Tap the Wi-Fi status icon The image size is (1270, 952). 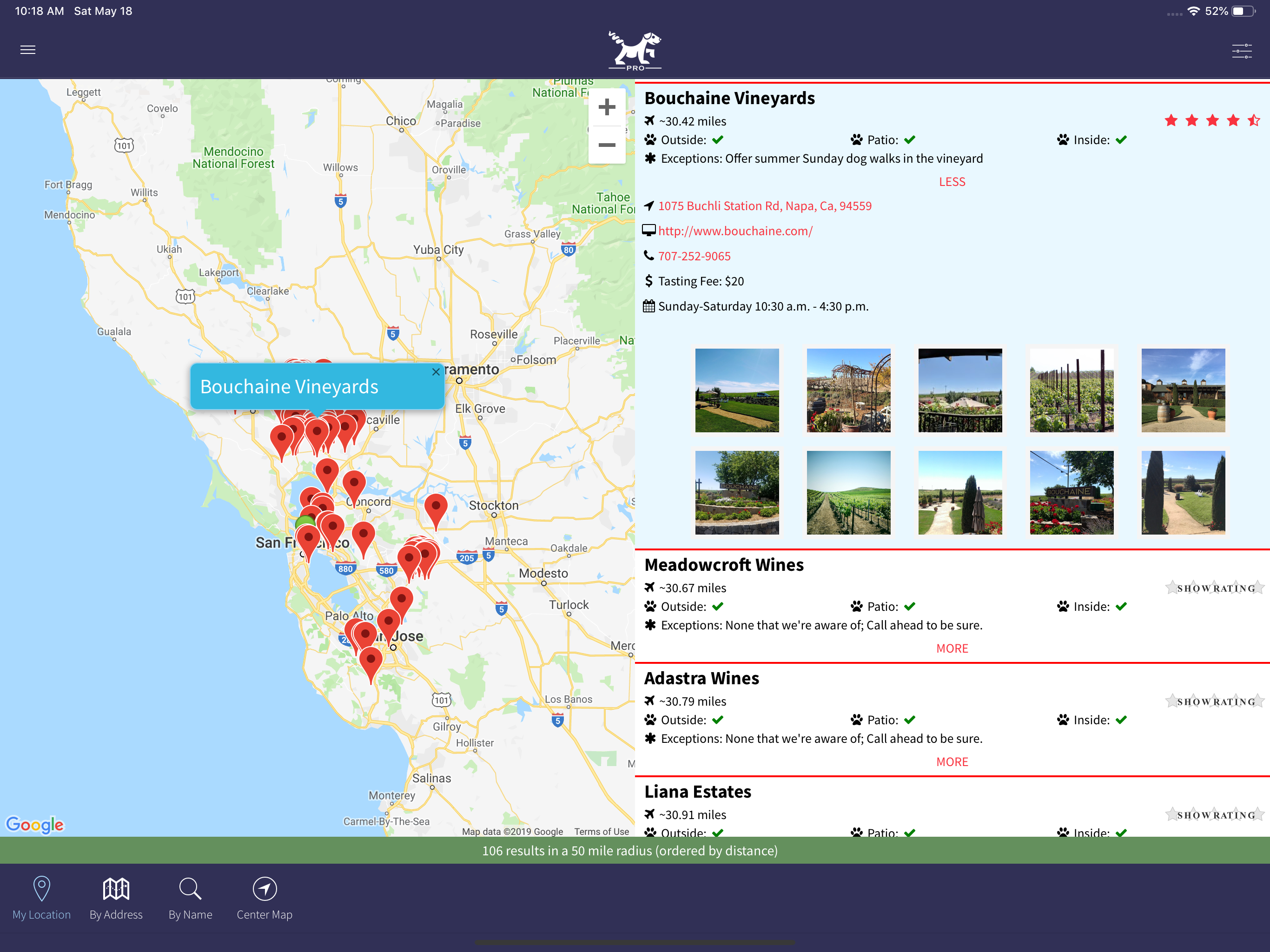coord(1194,12)
